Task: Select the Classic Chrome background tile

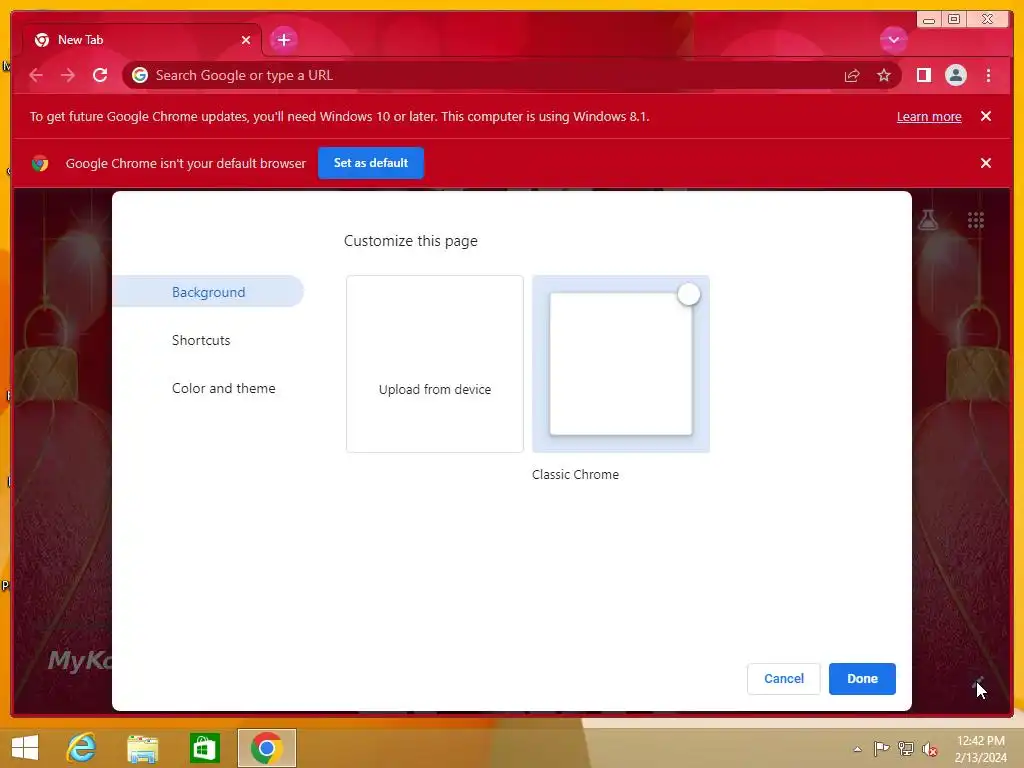Action: (620, 364)
